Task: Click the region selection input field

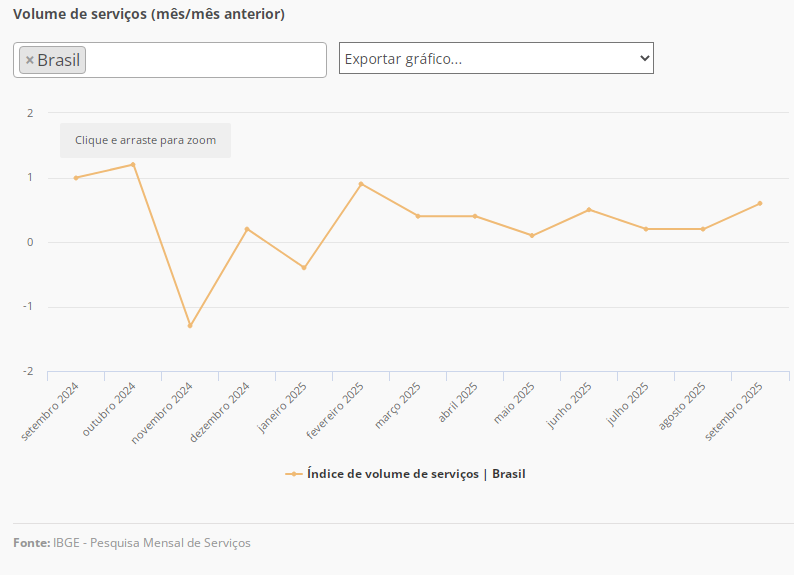Action: [x=205, y=60]
